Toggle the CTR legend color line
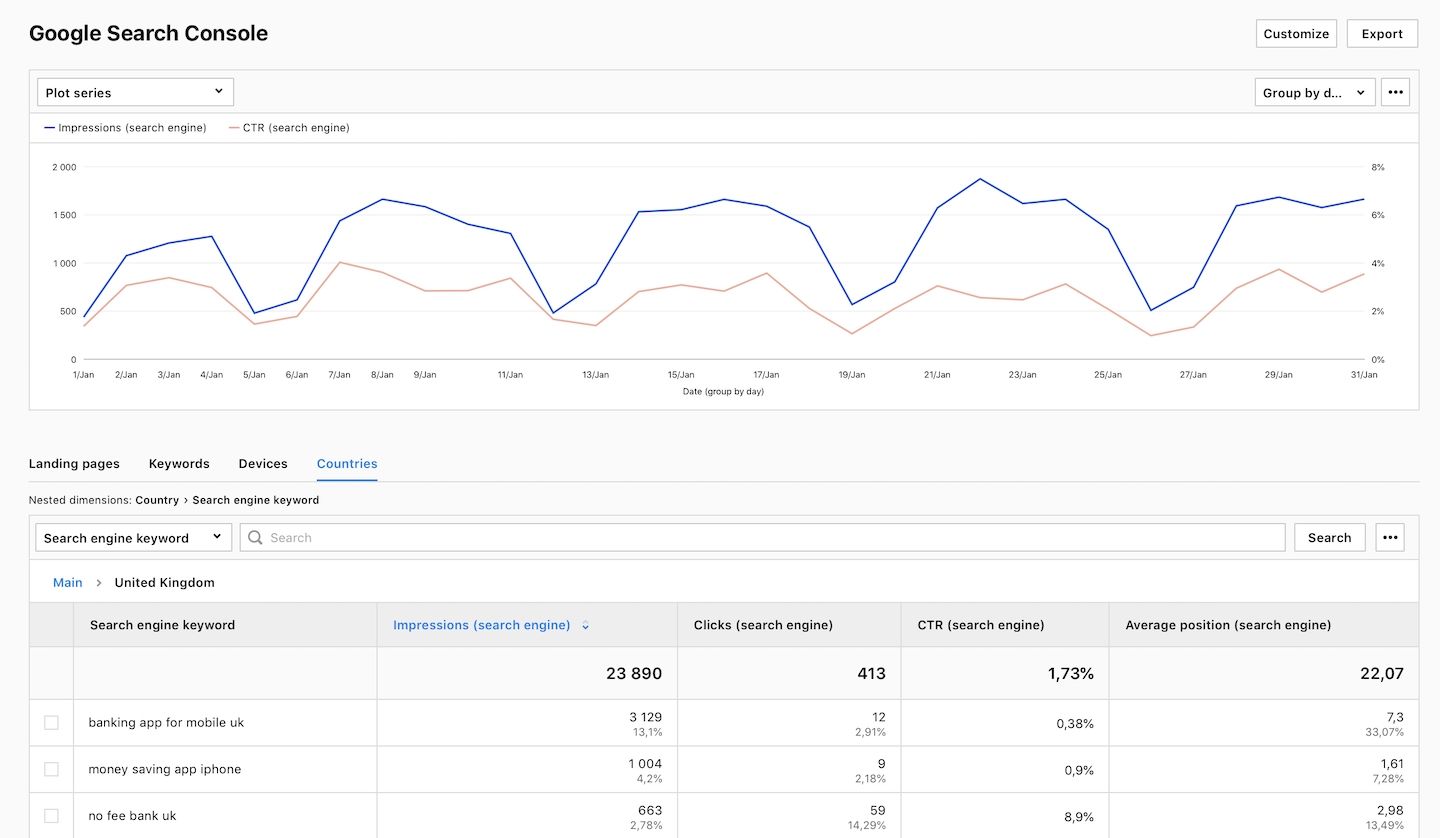This screenshot has height=838, width=1440. click(x=234, y=128)
